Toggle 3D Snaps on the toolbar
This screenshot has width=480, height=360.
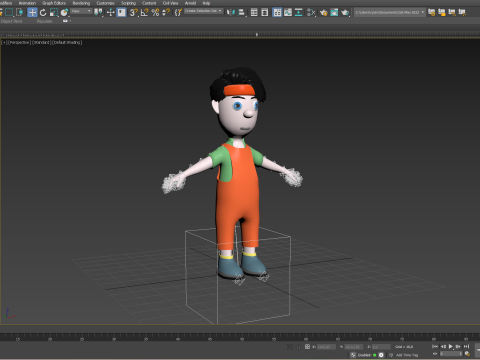tap(134, 12)
